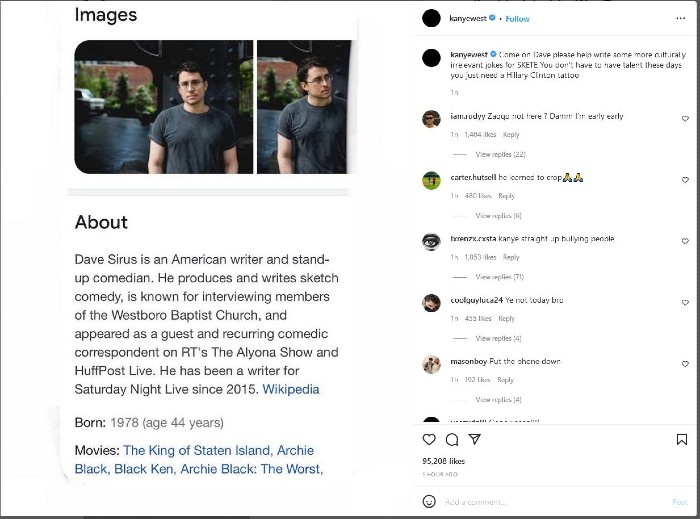The image size is (700, 519).
Task: Like iamrudyy's comment
Action: [685, 118]
